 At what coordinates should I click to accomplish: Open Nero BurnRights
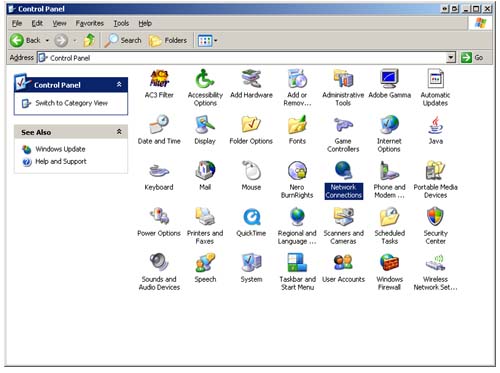[x=297, y=180]
